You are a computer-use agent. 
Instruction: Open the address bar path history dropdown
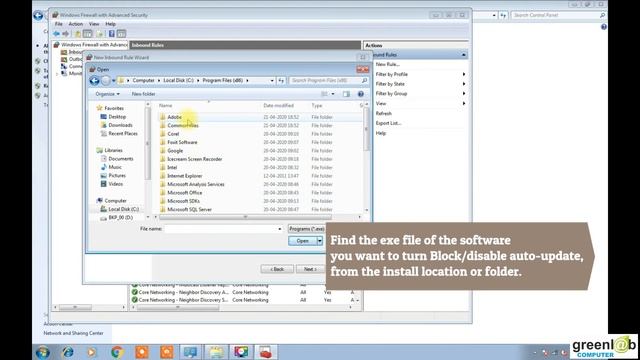tap(272, 81)
